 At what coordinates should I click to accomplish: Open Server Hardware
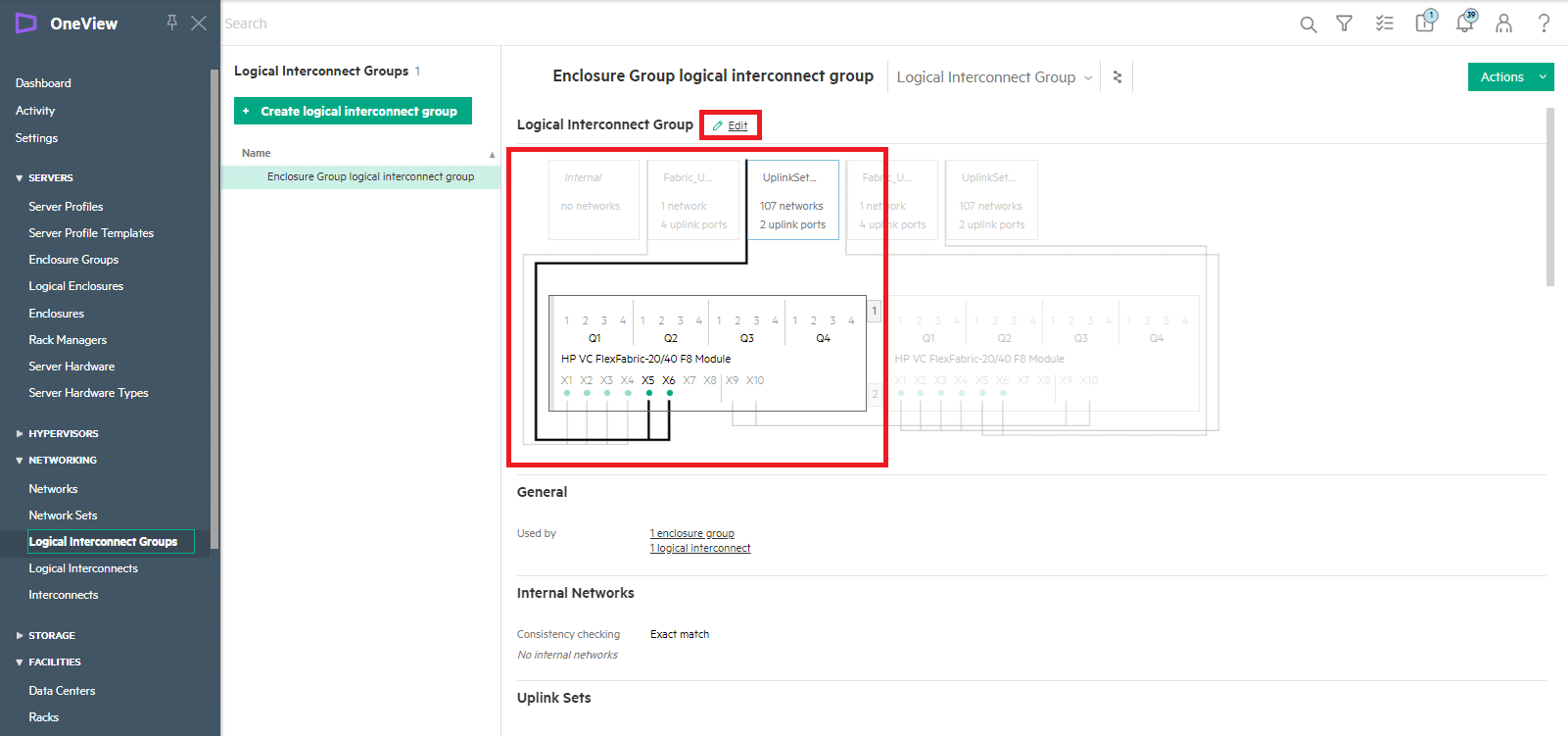[71, 367]
